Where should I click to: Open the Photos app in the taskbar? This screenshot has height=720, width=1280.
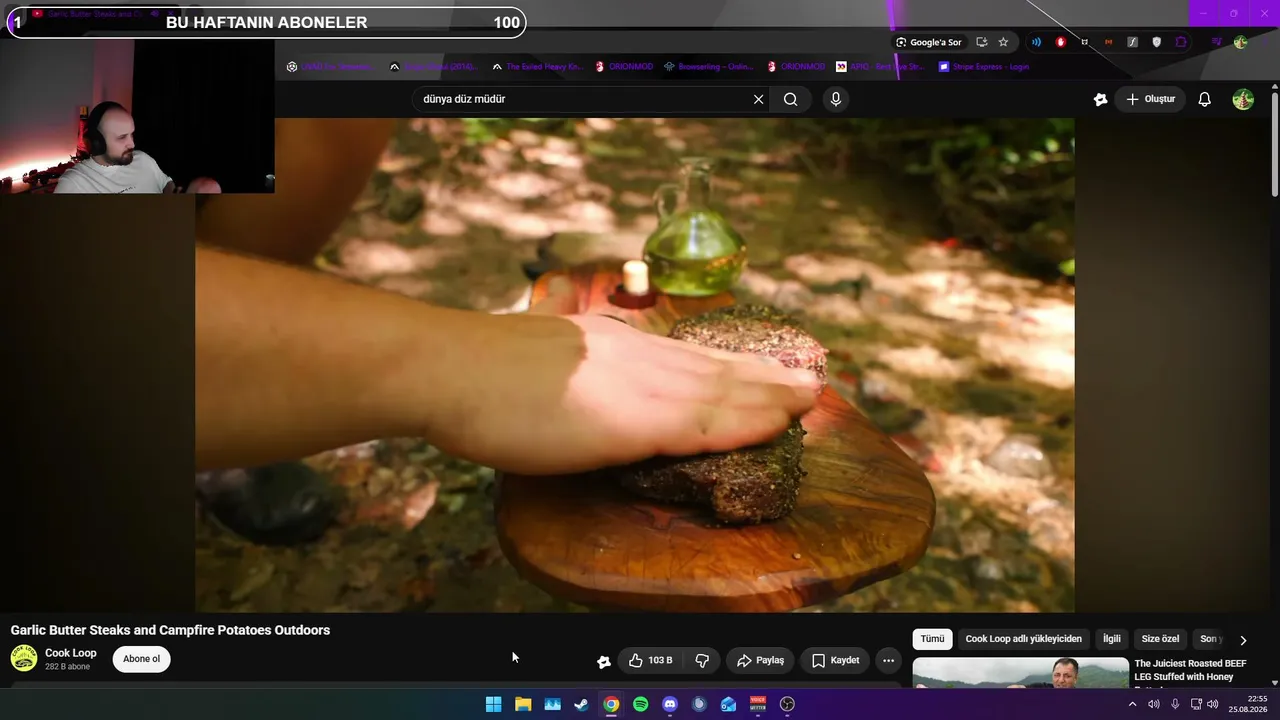552,704
